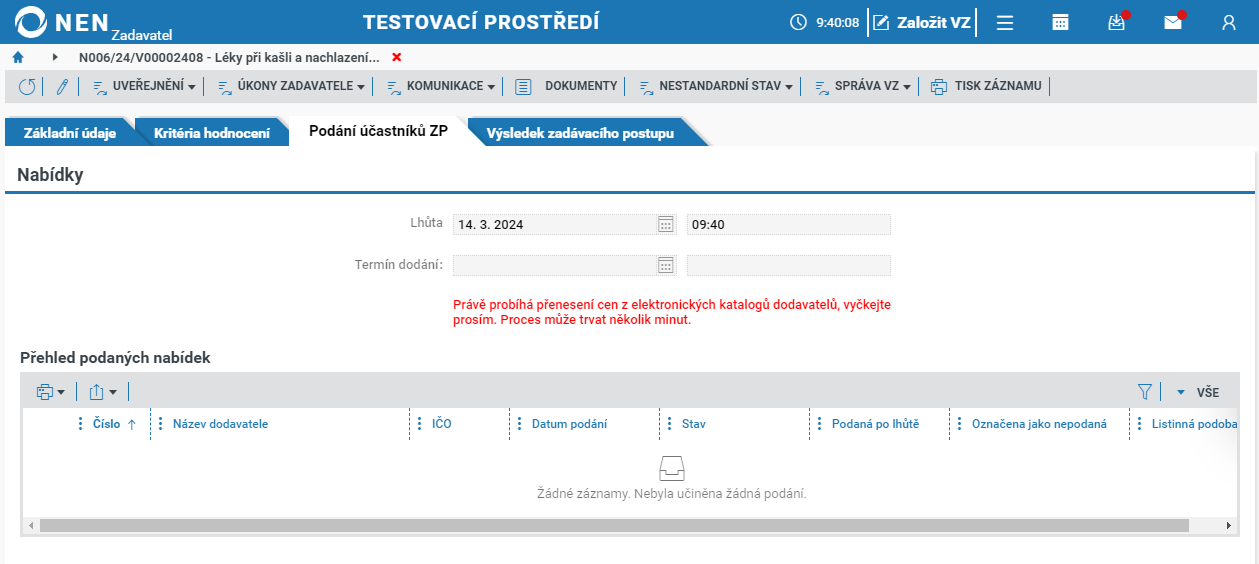
Task: Open column menu dots for IČO
Action: [x=420, y=424]
